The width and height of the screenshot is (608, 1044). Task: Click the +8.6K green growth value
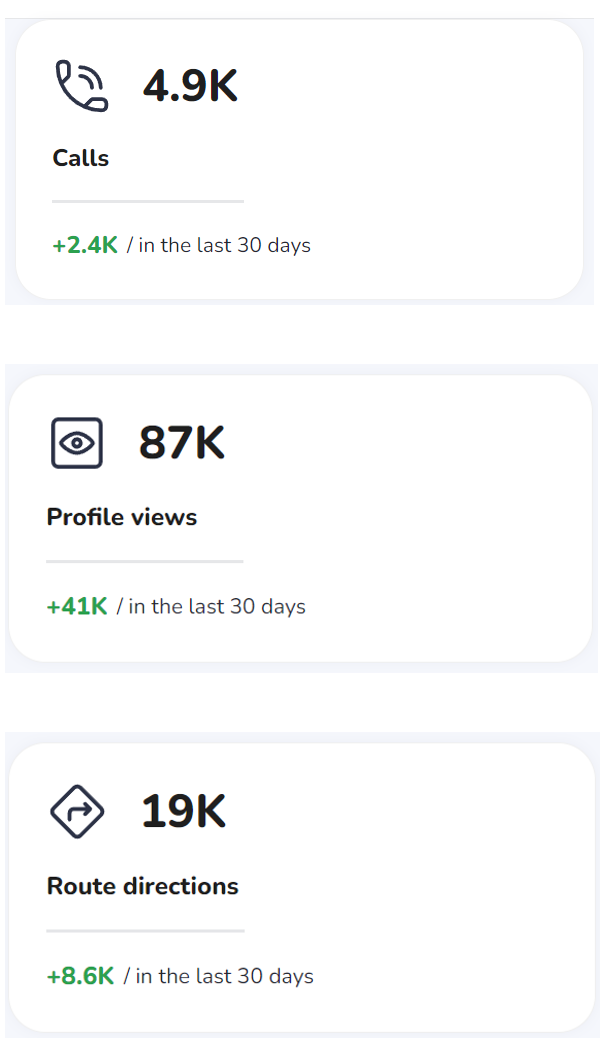(x=81, y=975)
